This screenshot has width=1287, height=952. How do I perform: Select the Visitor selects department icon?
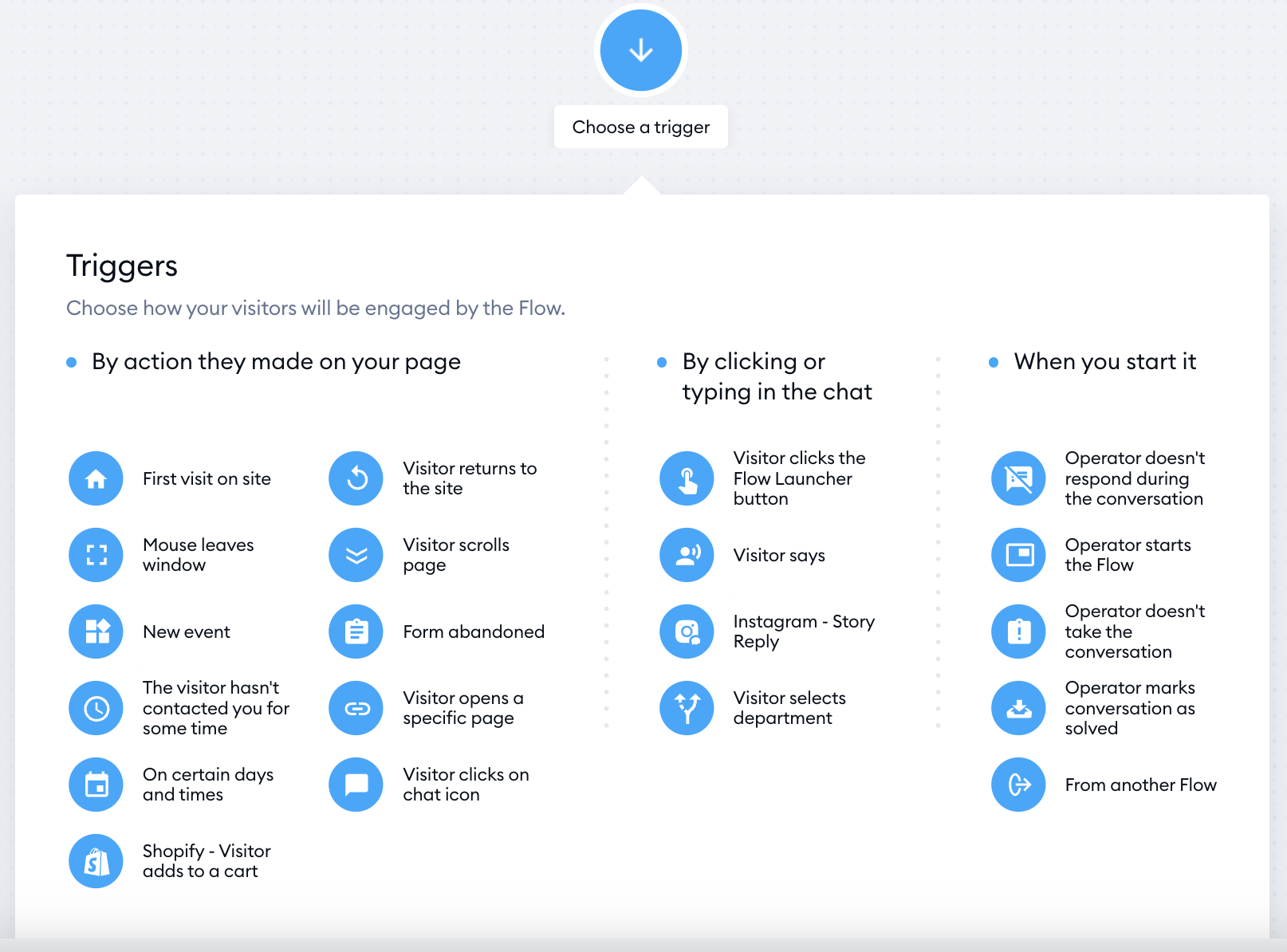click(687, 708)
